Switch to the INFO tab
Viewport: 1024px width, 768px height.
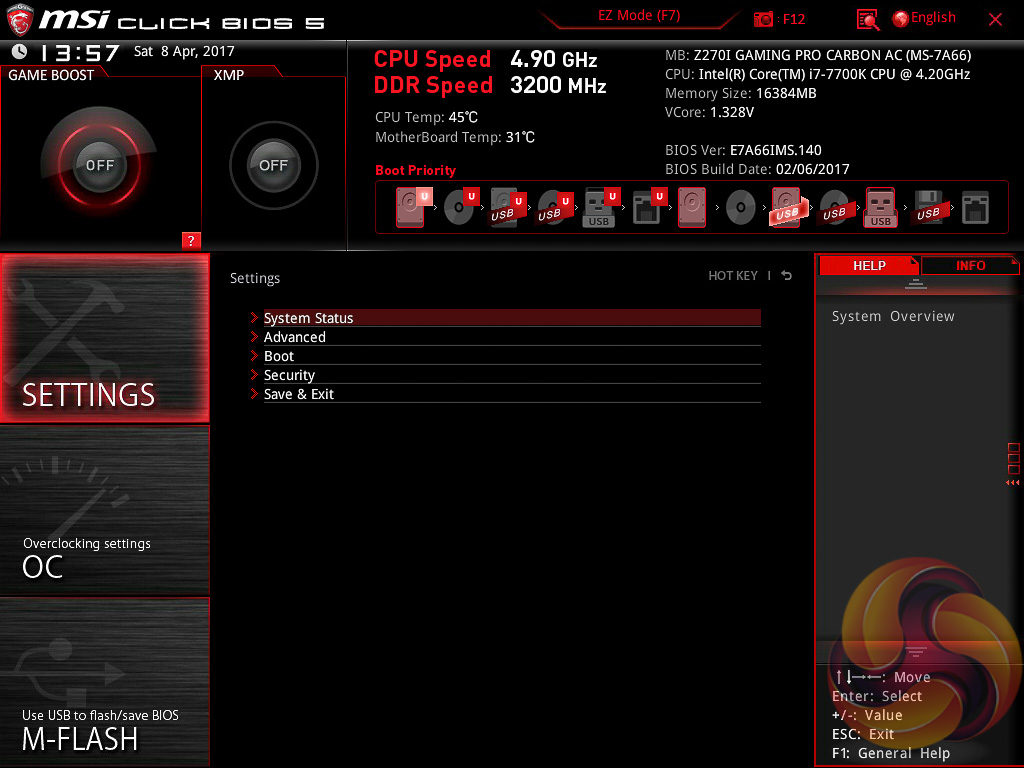click(970, 265)
